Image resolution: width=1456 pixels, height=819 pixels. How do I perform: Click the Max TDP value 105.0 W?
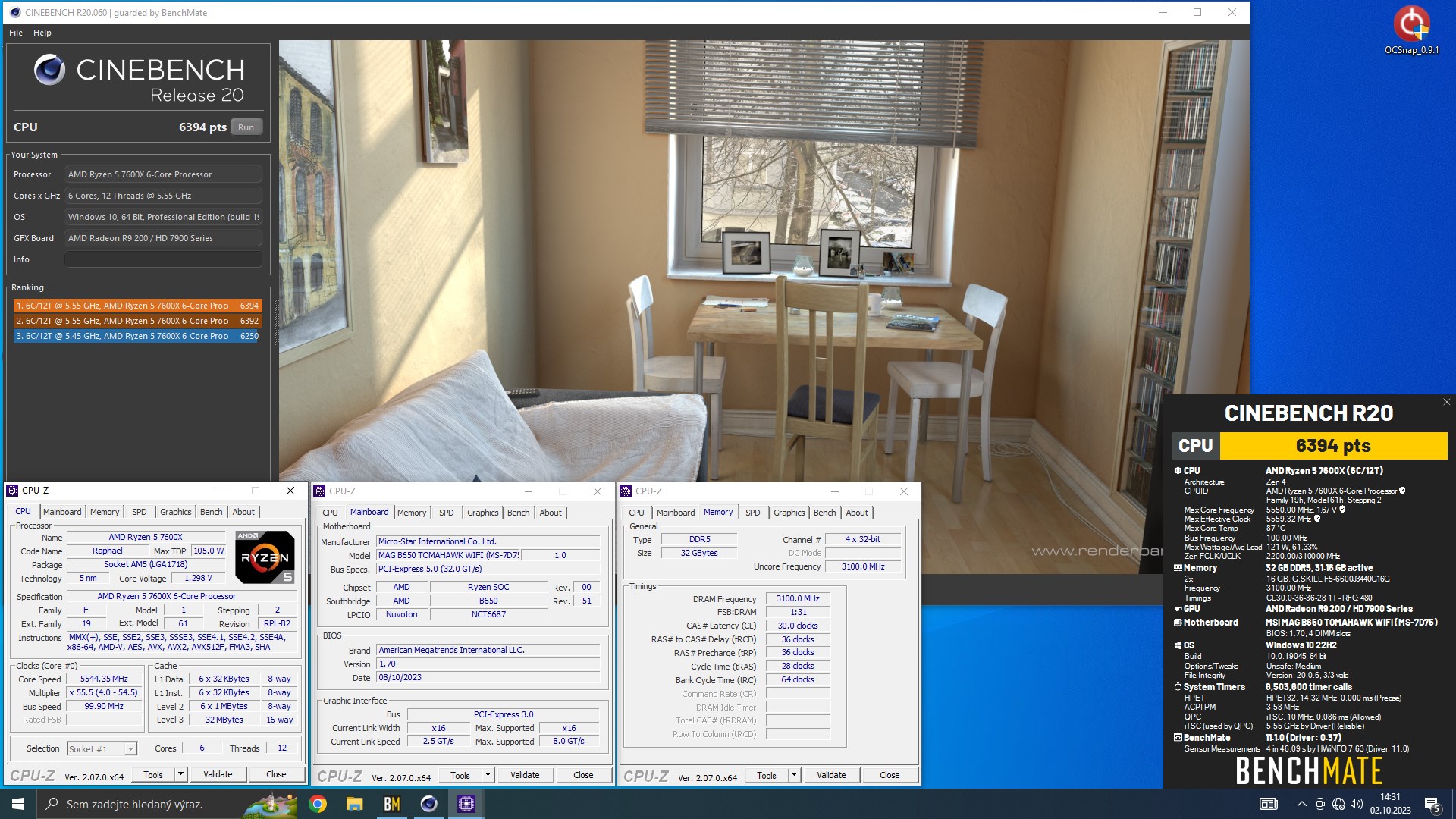(209, 551)
